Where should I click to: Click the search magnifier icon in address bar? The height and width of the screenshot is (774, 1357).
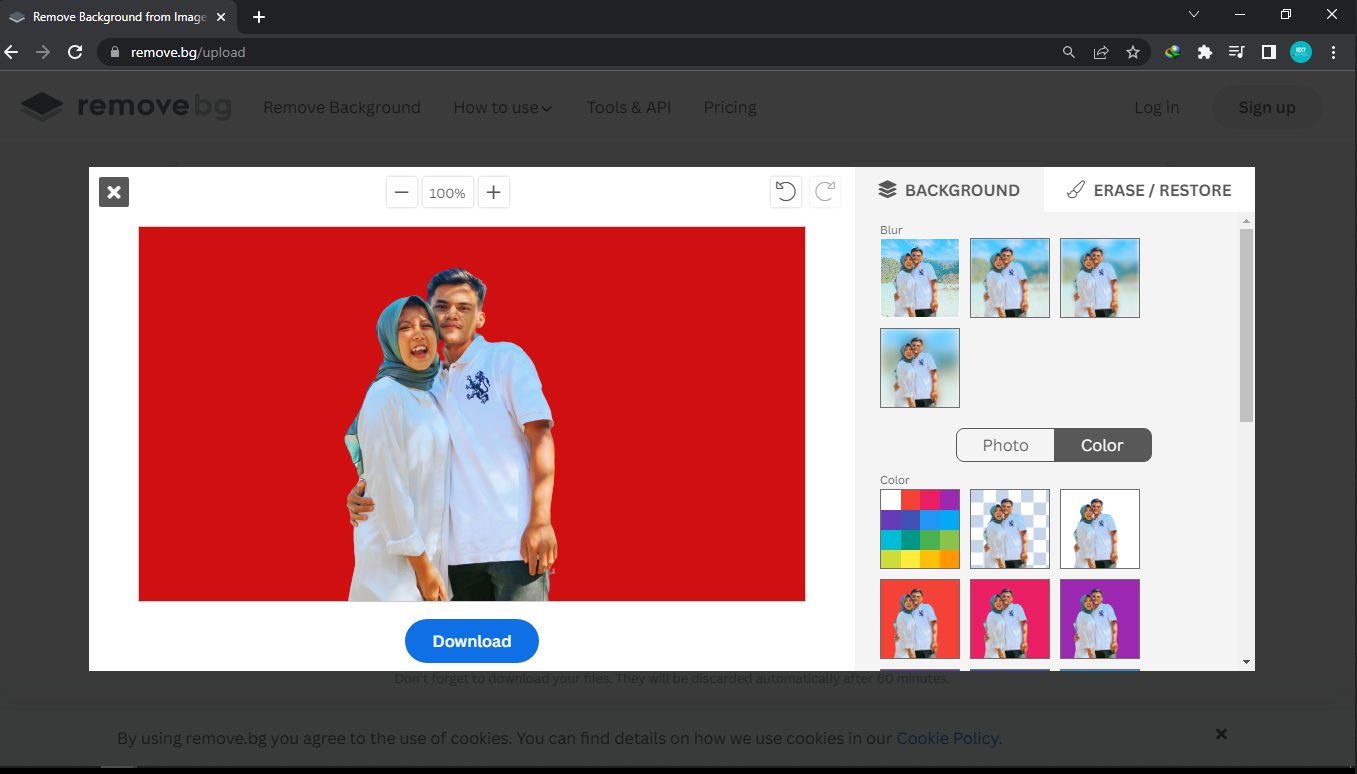pyautogui.click(x=1069, y=52)
